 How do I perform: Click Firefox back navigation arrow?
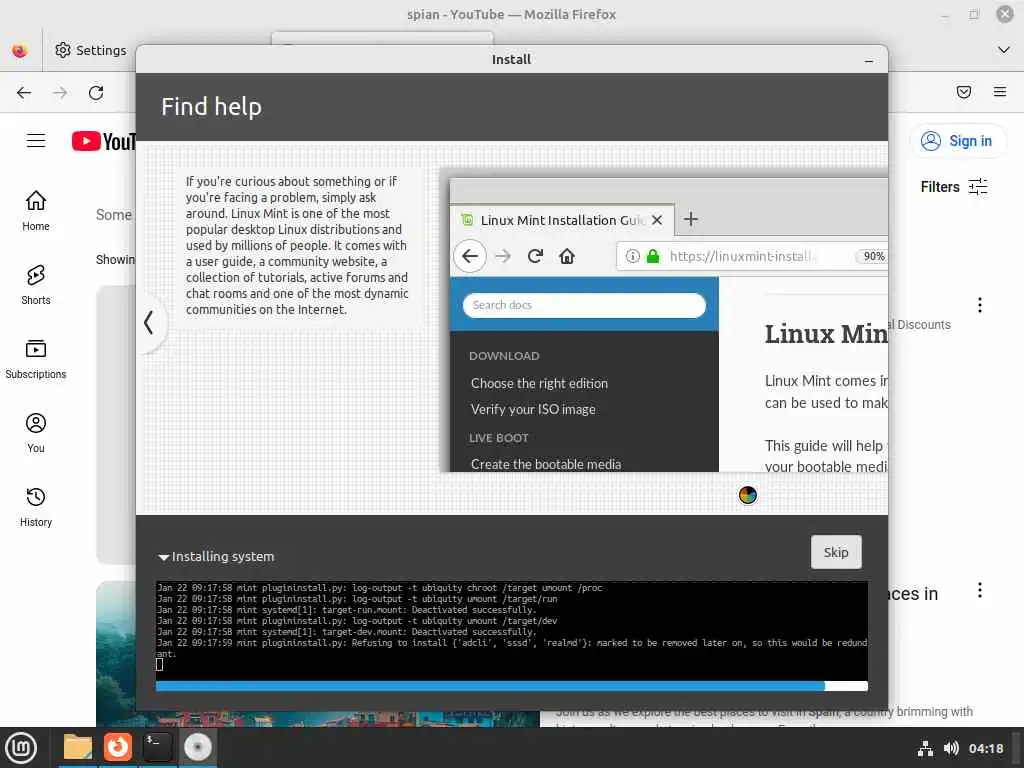pyautogui.click(x=24, y=92)
